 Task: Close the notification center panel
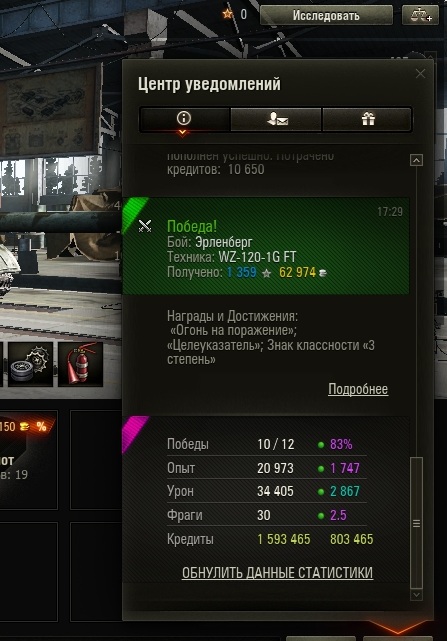(420, 74)
